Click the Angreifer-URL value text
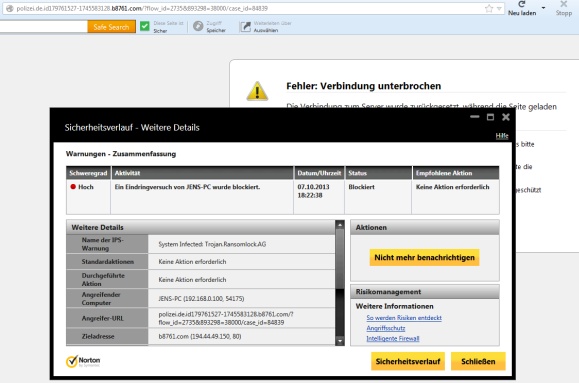The width and height of the screenshot is (579, 383). tap(226, 318)
